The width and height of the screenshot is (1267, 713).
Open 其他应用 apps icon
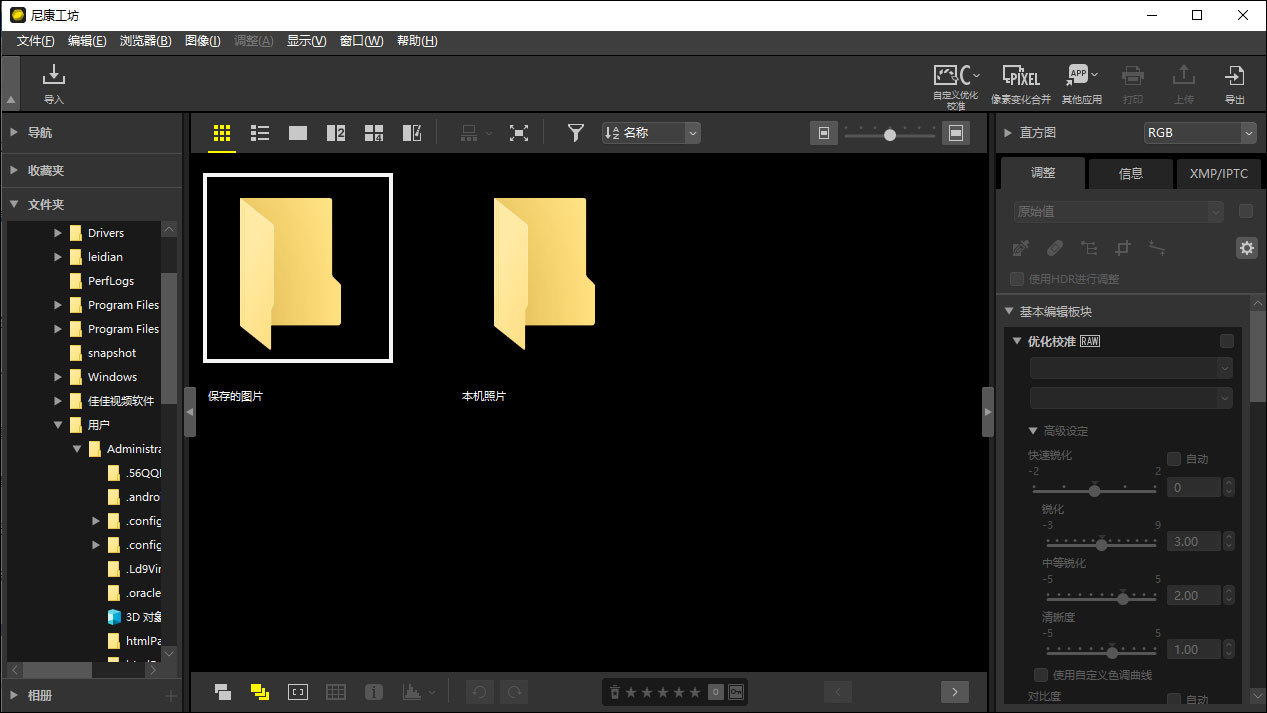pos(1078,74)
